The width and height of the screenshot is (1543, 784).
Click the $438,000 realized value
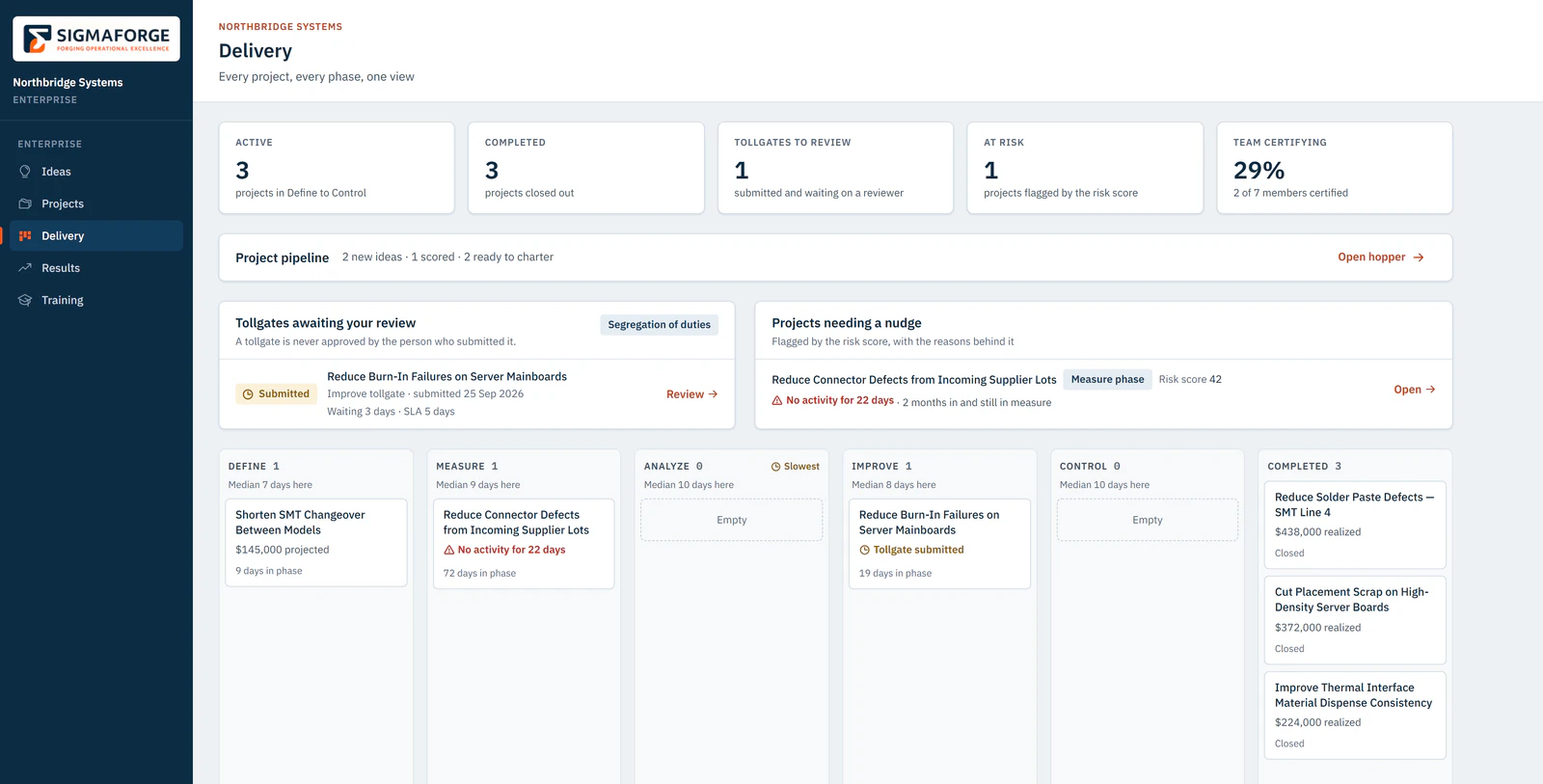[x=1317, y=532]
